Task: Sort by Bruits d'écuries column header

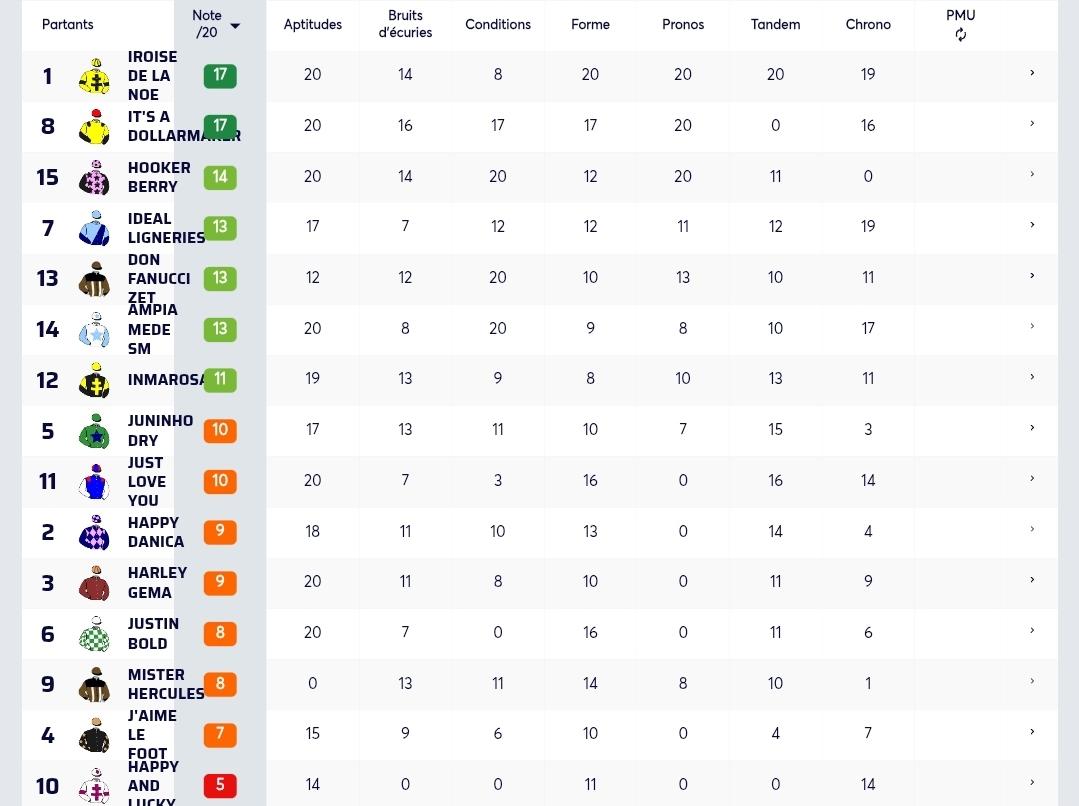Action: pos(405,24)
